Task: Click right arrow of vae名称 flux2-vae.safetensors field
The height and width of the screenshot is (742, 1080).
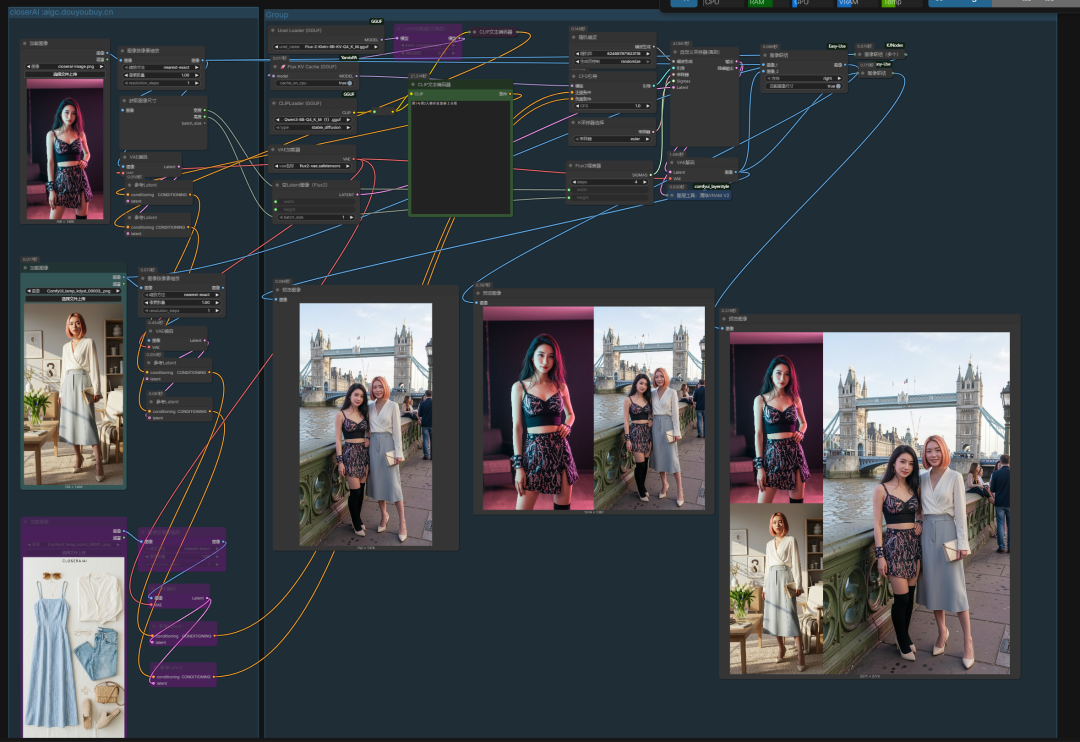Action: click(x=350, y=166)
